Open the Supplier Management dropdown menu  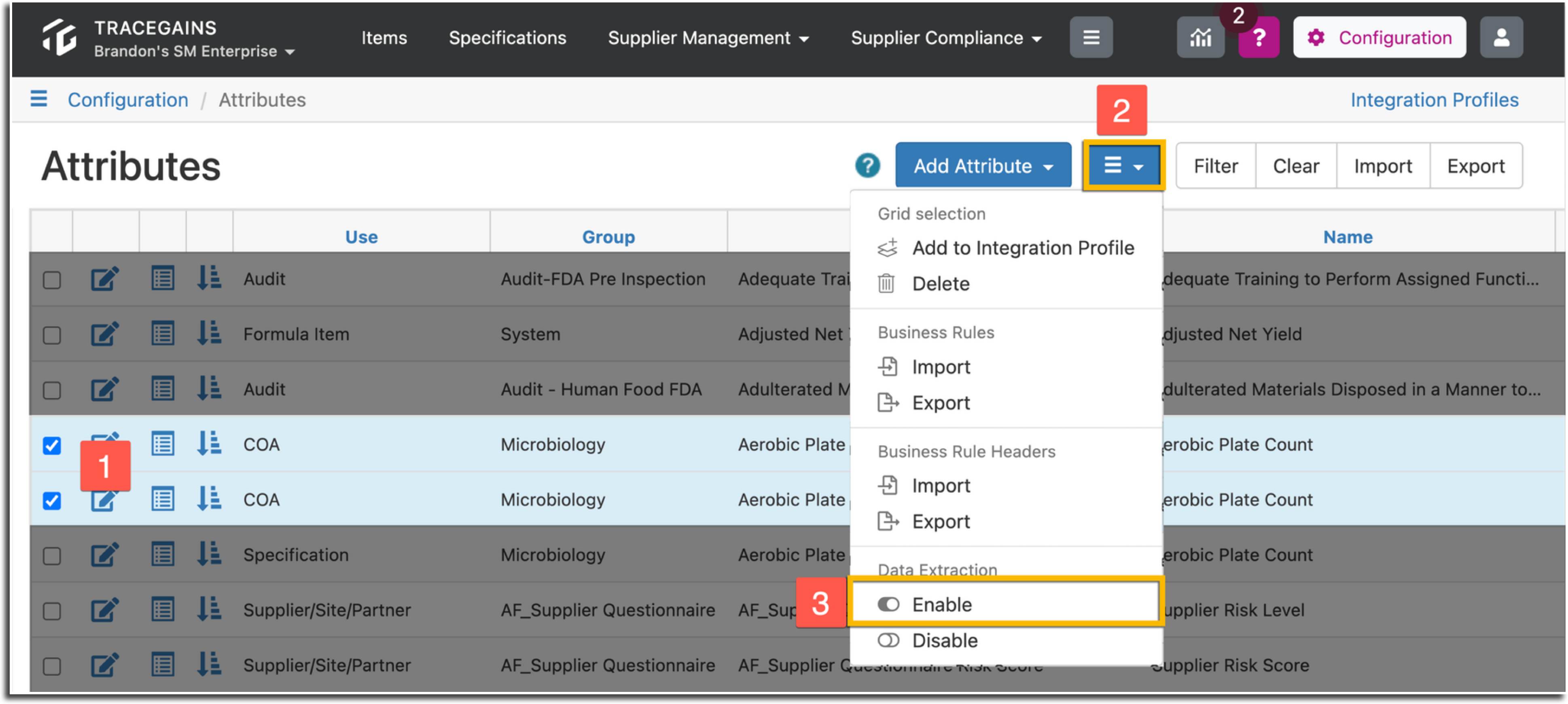[x=708, y=38]
